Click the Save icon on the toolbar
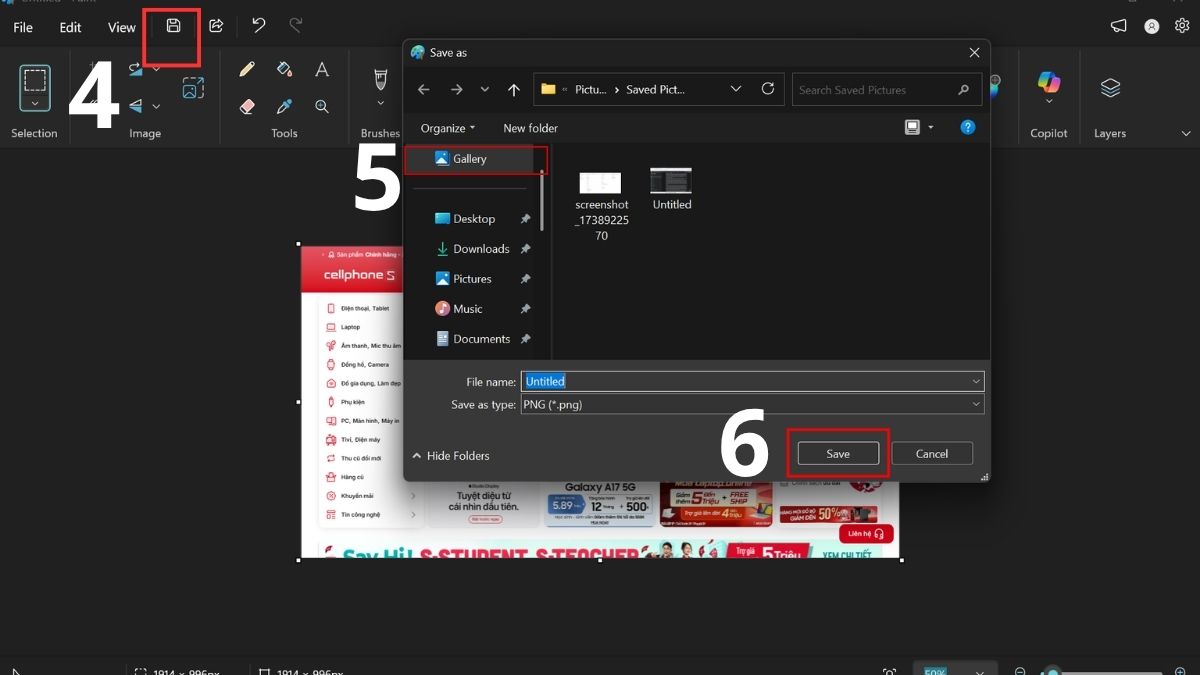This screenshot has width=1200, height=675. point(172,27)
